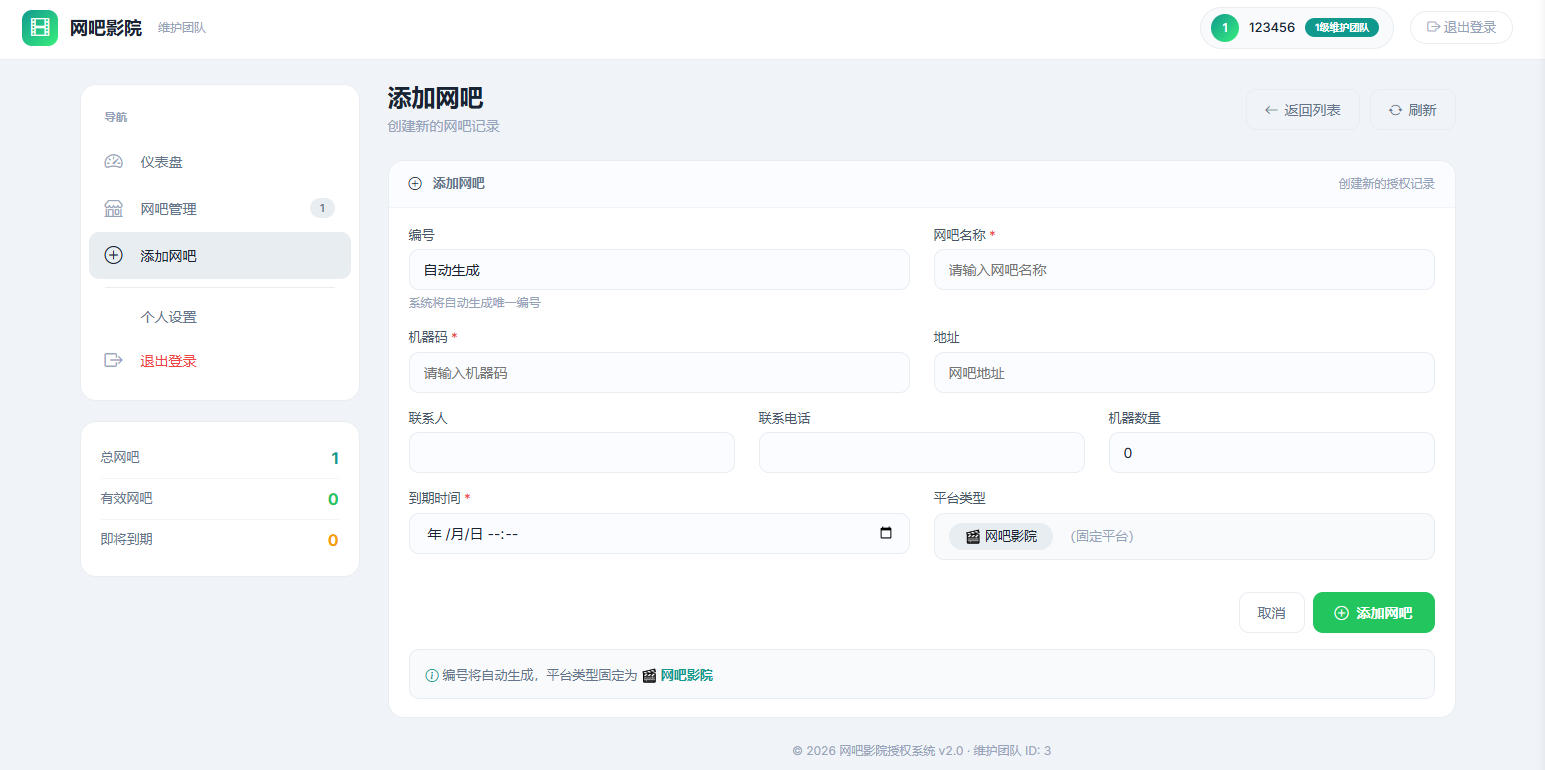Go back via 返回列表 button
This screenshot has height=770, width=1545.
click(1302, 110)
